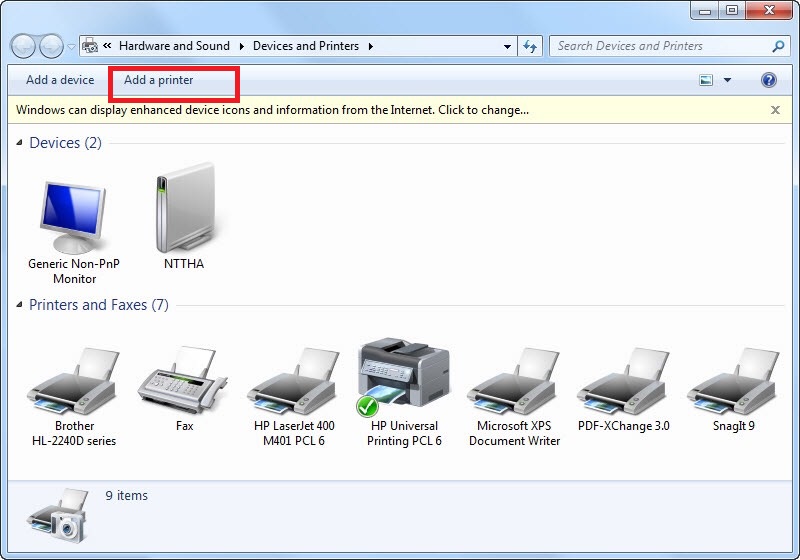
Task: Select the Fax machine icon
Action: point(182,380)
